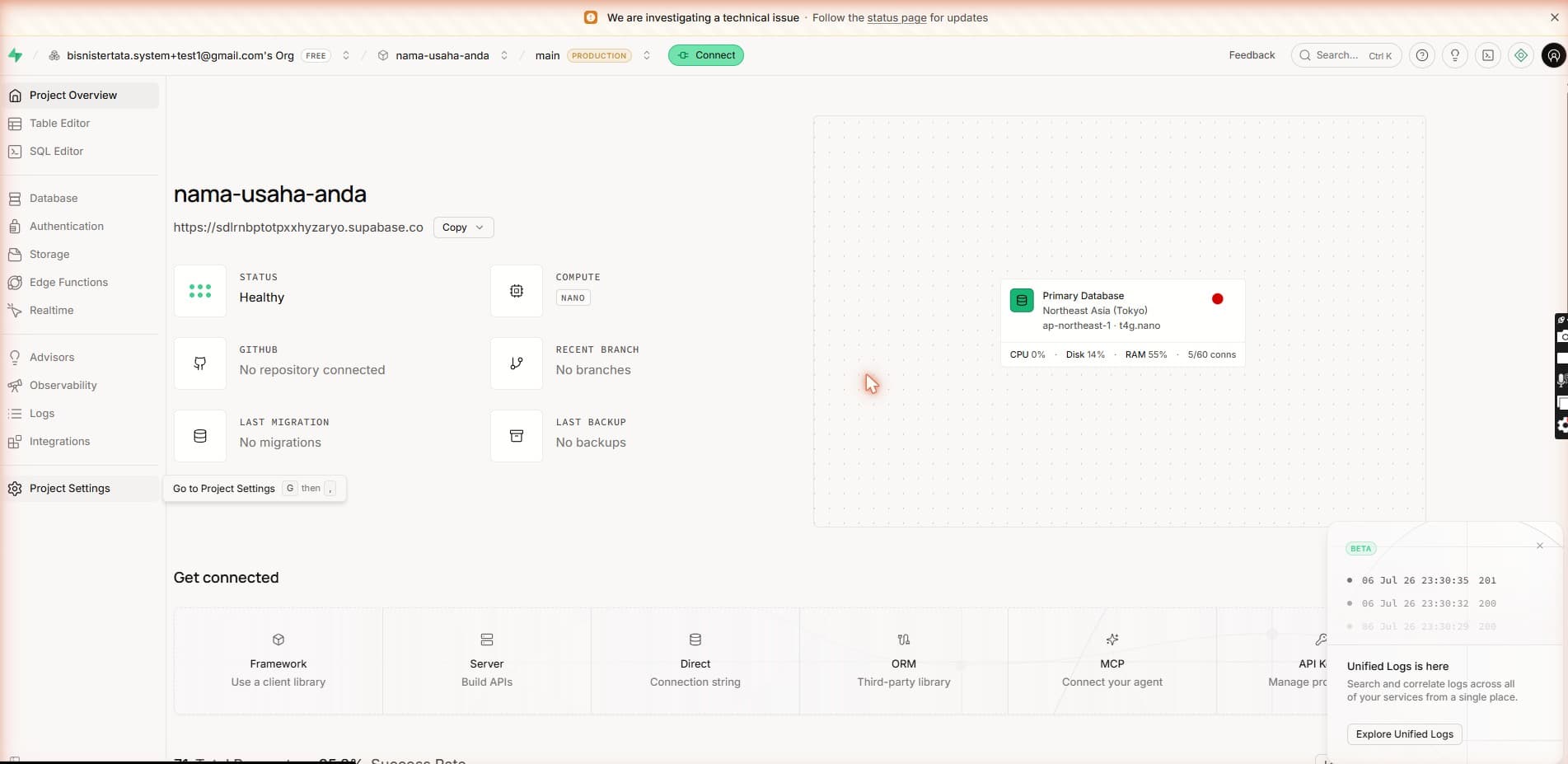The height and width of the screenshot is (764, 1568).
Task: Click the log entry 23:30:35 201
Action: click(x=1429, y=580)
